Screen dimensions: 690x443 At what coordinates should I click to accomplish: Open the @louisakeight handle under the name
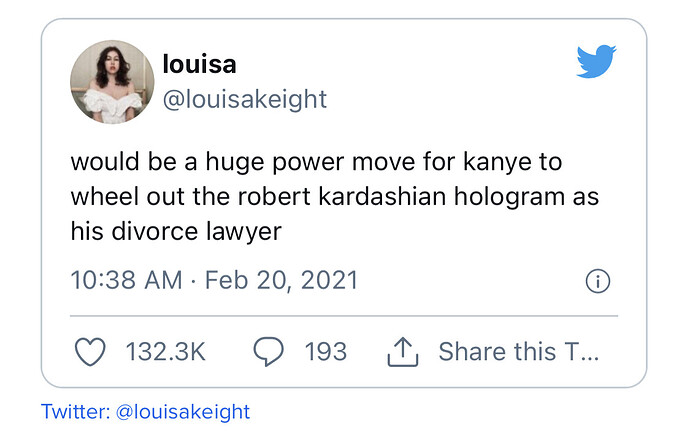coord(243,101)
